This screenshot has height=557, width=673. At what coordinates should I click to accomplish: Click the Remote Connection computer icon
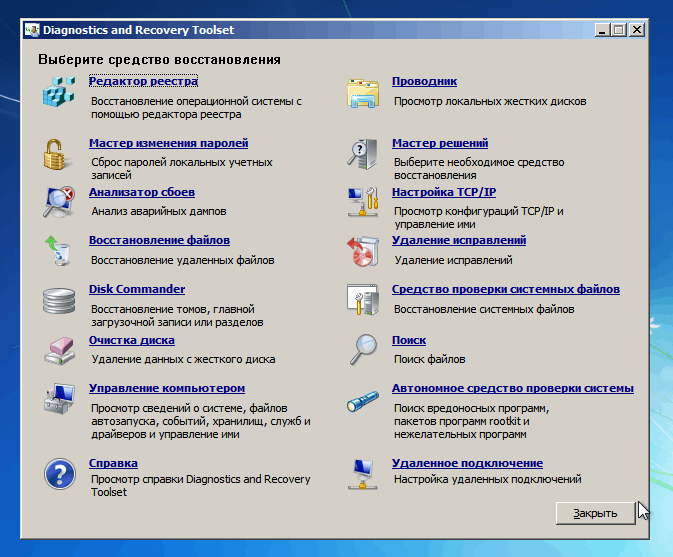pyautogui.click(x=363, y=474)
